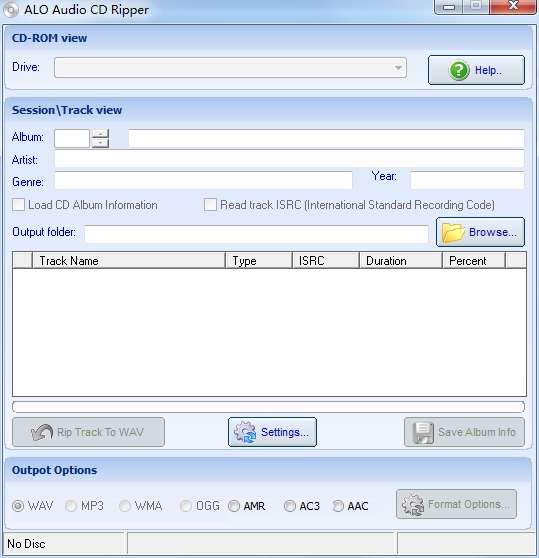Select the OGG output format

click(186, 506)
